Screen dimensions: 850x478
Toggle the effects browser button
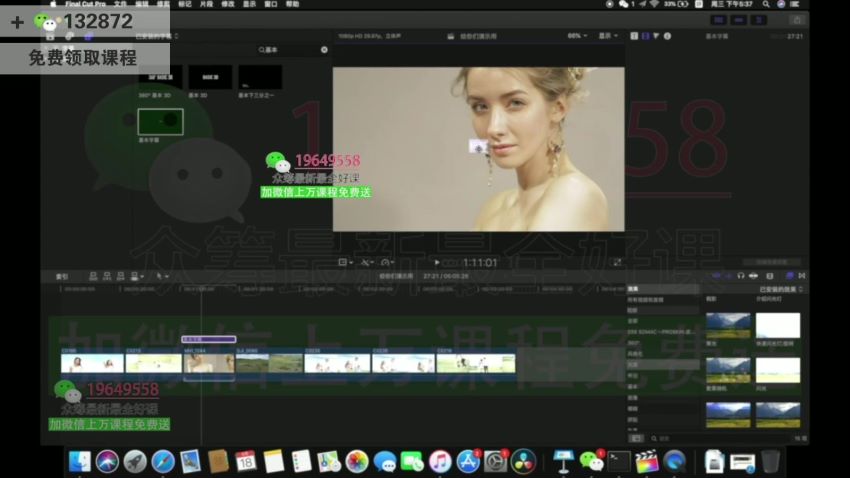[x=790, y=275]
